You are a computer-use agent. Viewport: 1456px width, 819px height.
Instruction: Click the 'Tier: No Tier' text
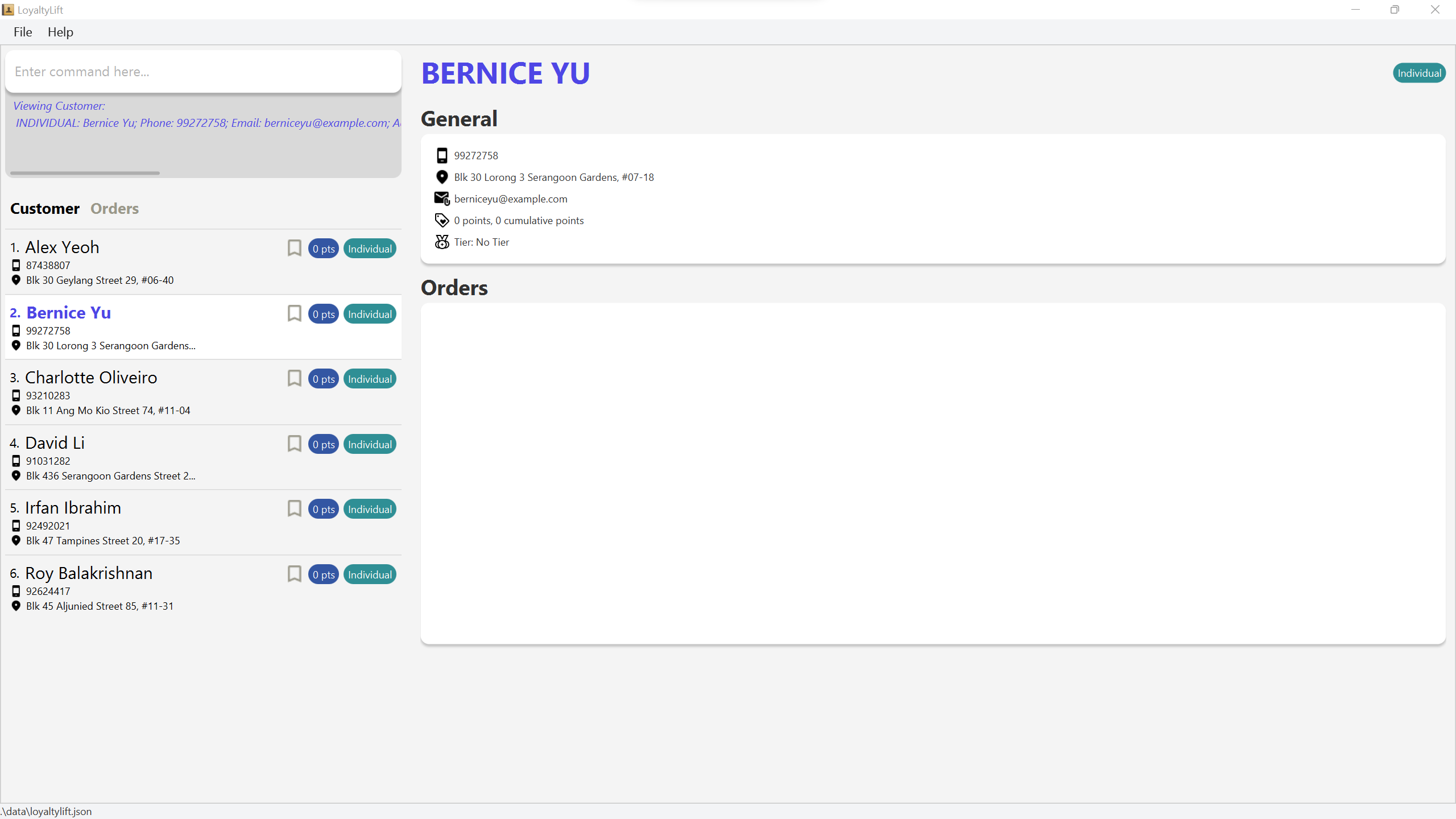pyautogui.click(x=482, y=242)
